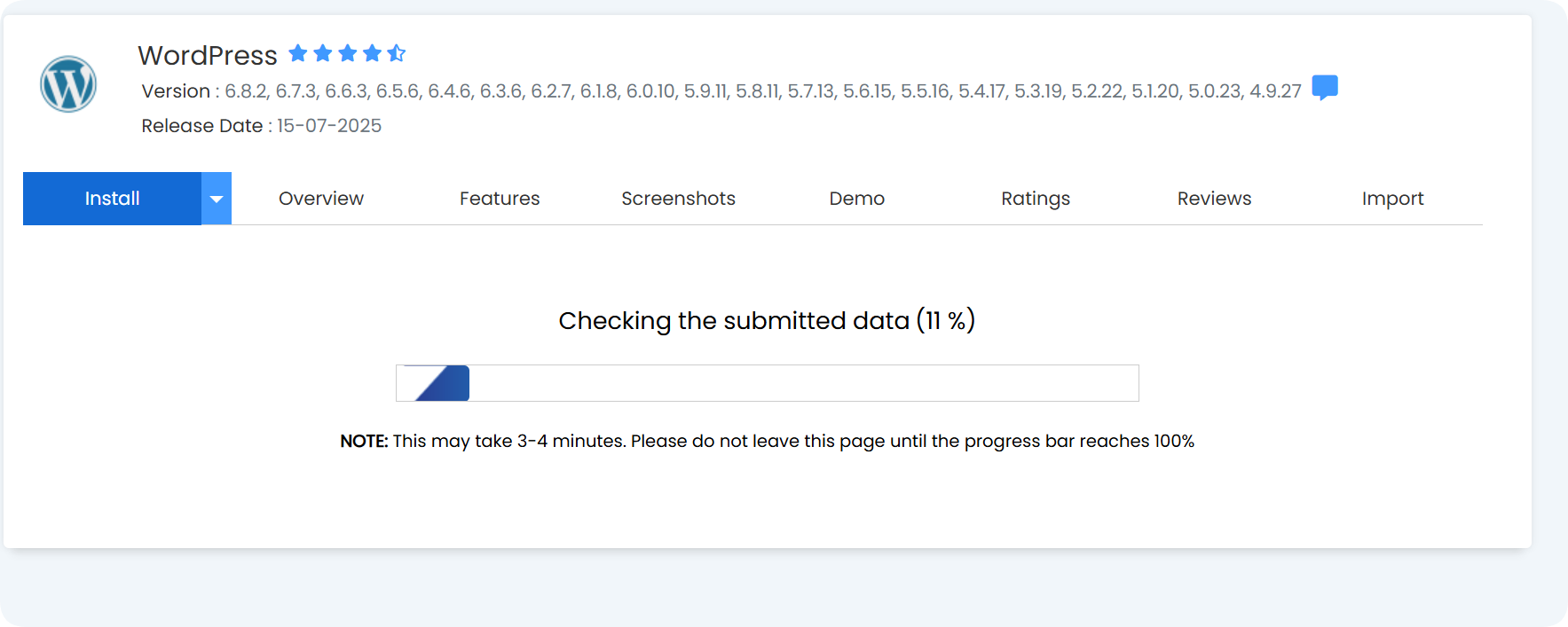Open the Features tab
The width and height of the screenshot is (1568, 627).
tap(500, 199)
